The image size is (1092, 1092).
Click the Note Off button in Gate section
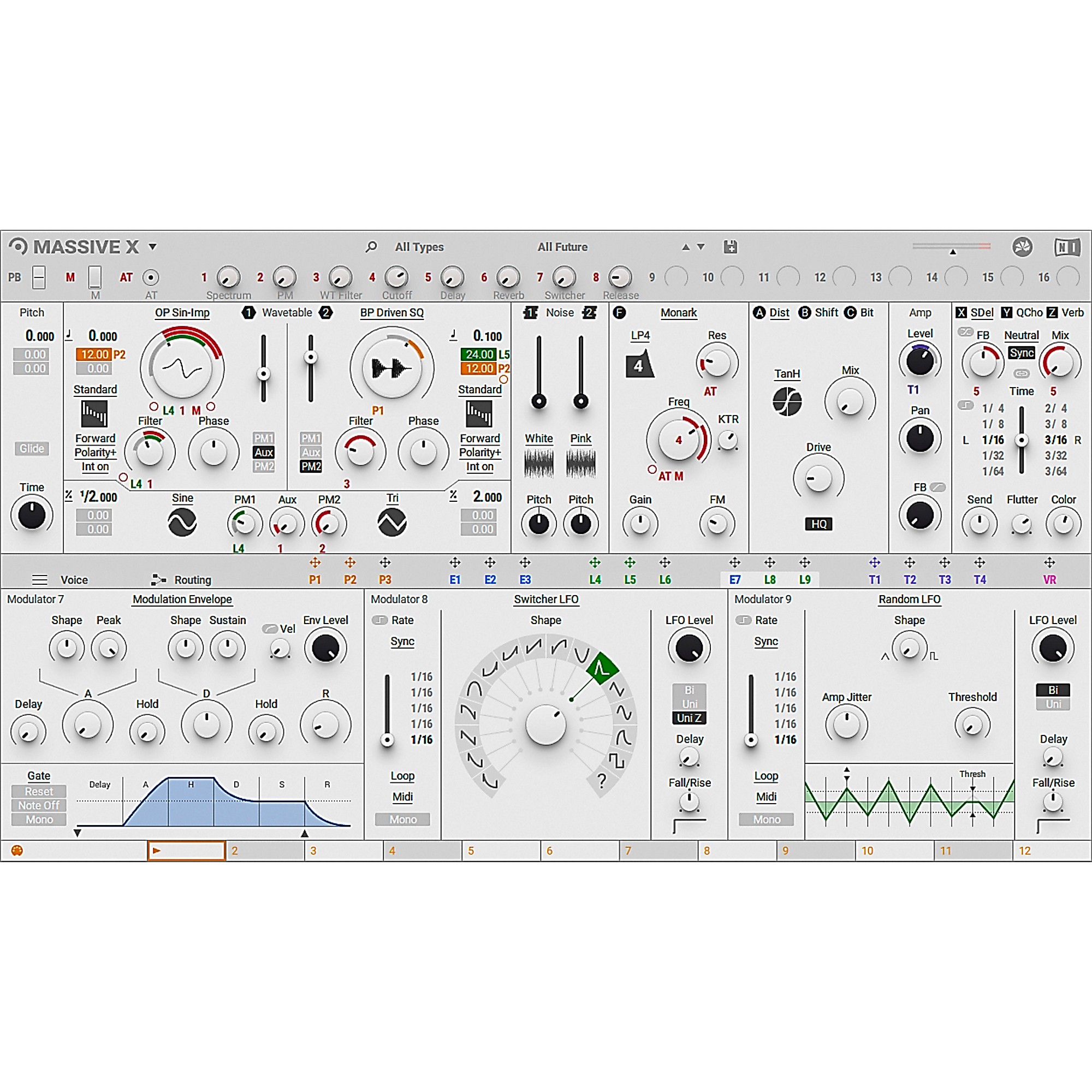click(x=38, y=805)
